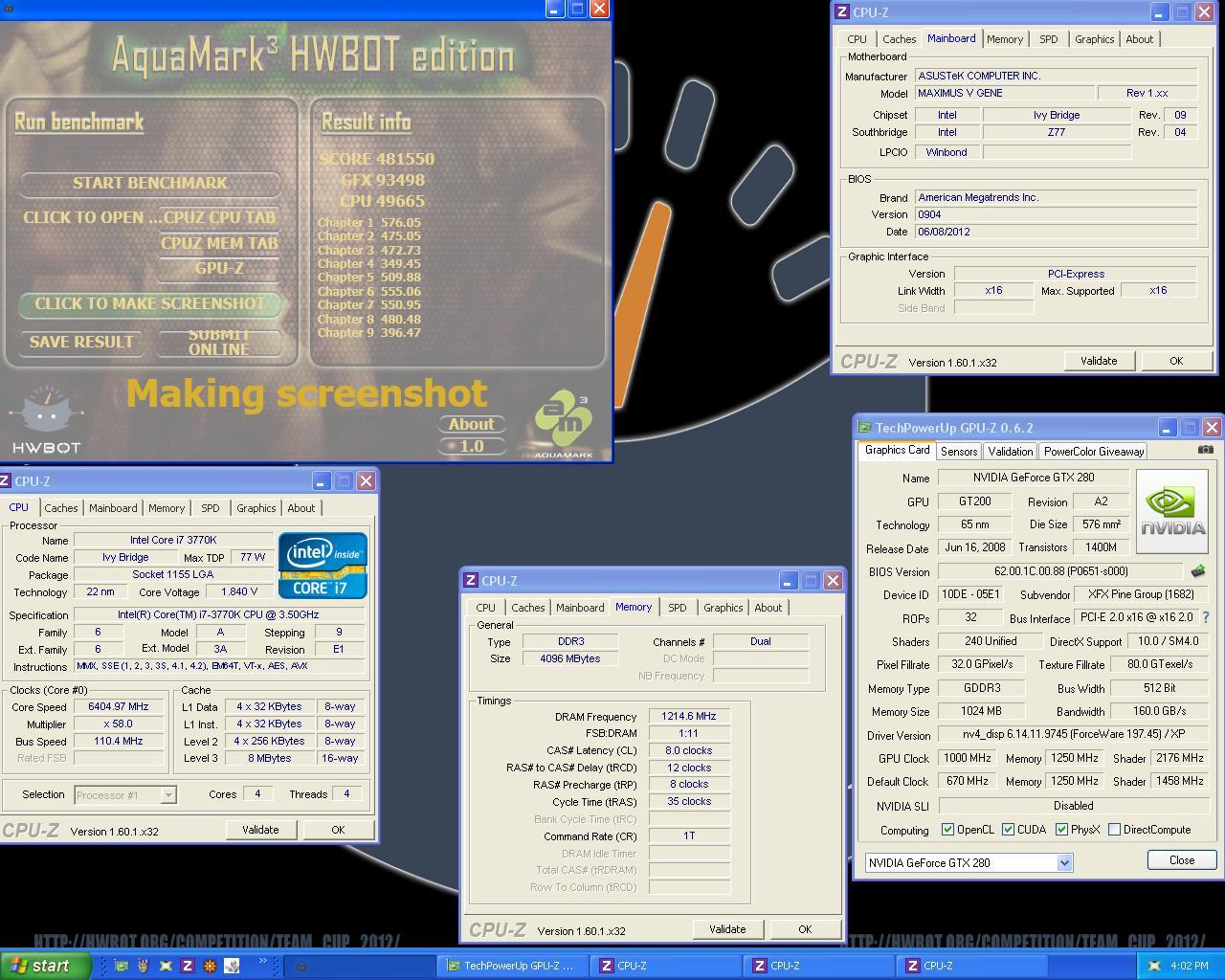The width and height of the screenshot is (1225, 980).
Task: Click the BIOS Version field in GPU-Z
Action: (x=1060, y=571)
